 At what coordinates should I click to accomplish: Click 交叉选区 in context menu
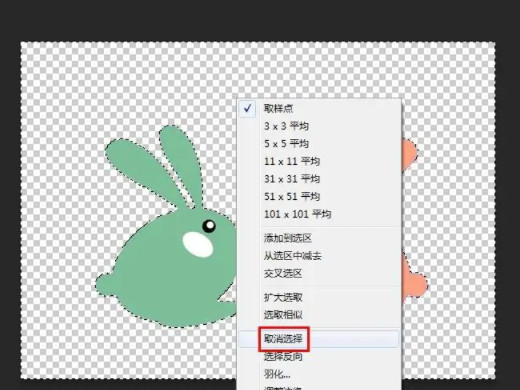coord(319,273)
